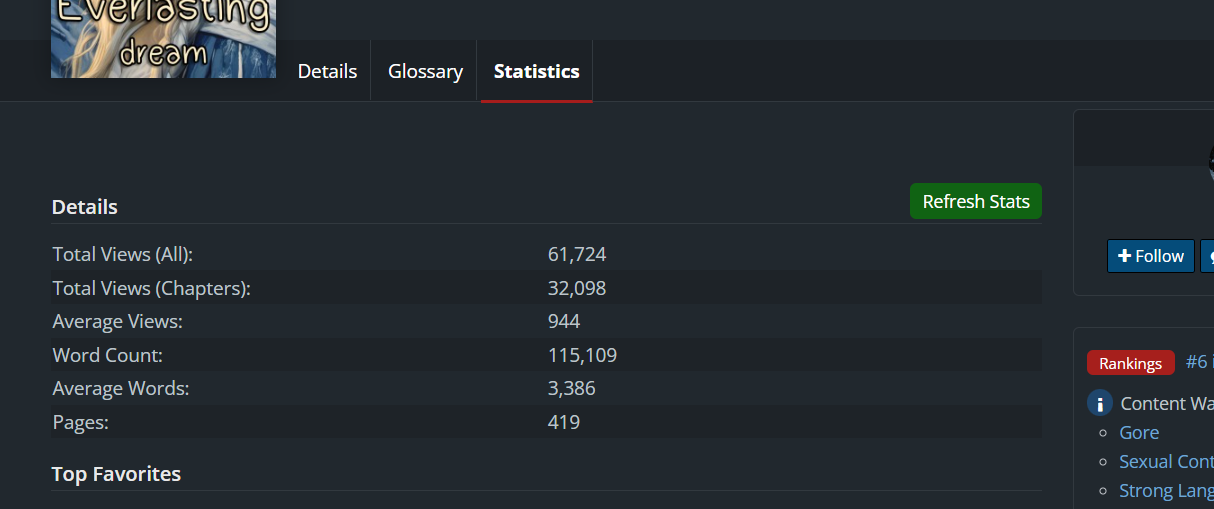Click the Total Views (All) value 61,724
Viewport: 1214px width, 509px height.
point(577,254)
